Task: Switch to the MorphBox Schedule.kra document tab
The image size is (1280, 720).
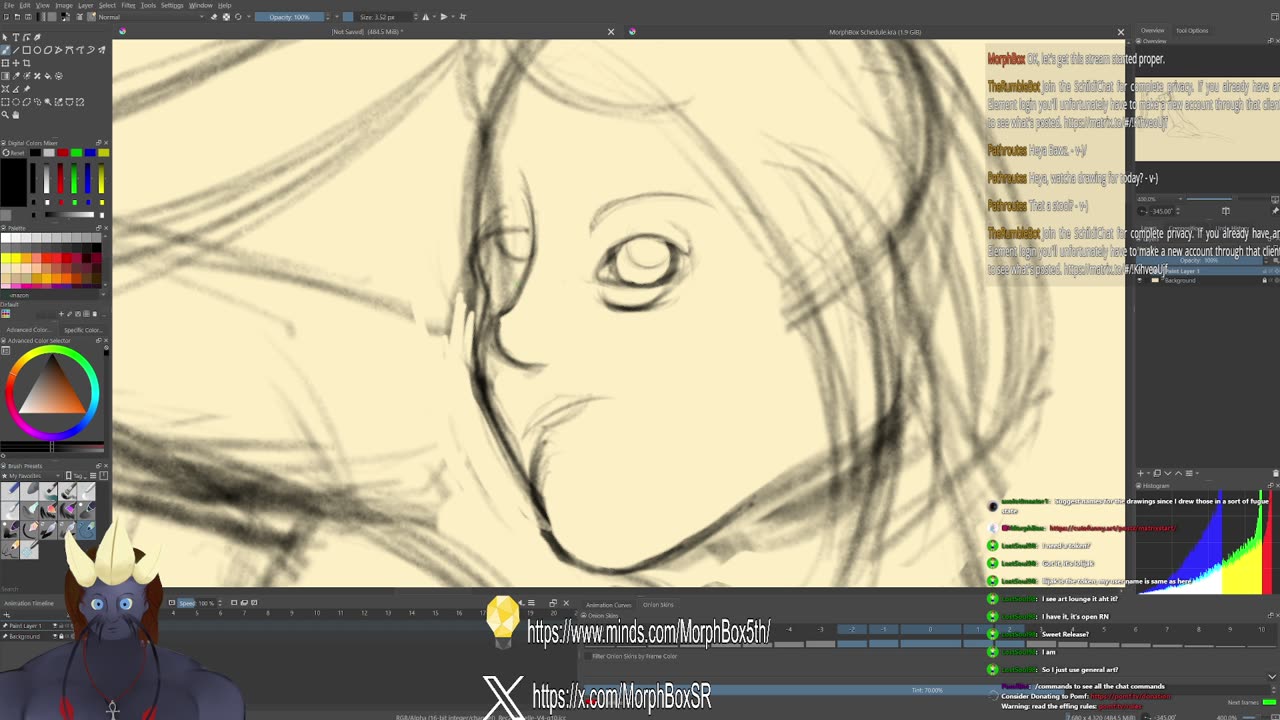Action: point(875,32)
